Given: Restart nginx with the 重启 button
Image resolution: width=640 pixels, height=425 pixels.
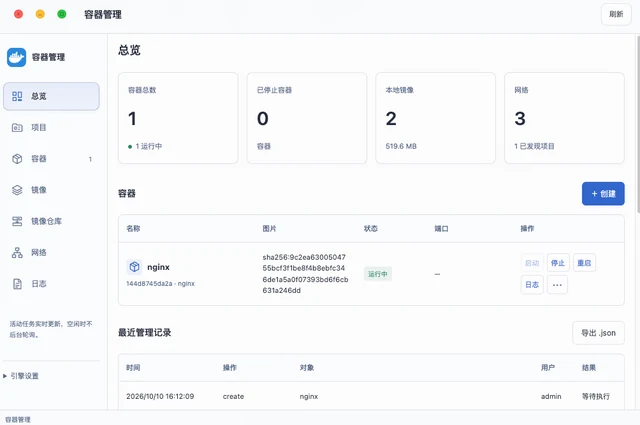Looking at the screenshot, I should click(x=584, y=263).
